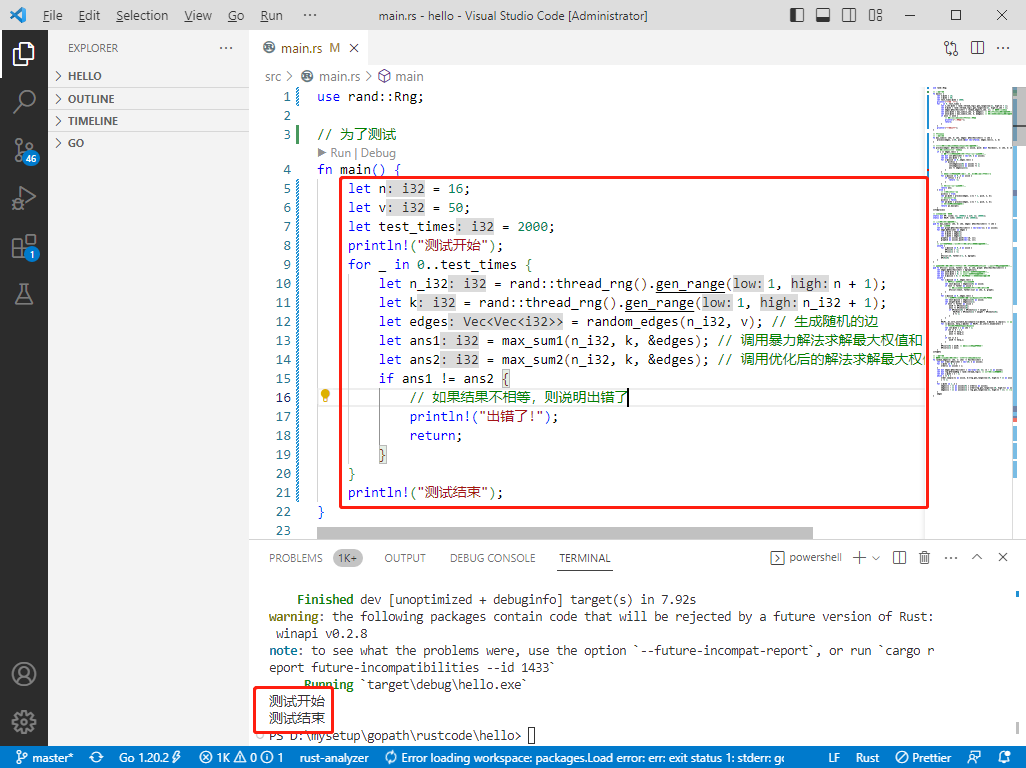Close the terminal panel
Image resolution: width=1026 pixels, height=768 pixels.
1002,557
